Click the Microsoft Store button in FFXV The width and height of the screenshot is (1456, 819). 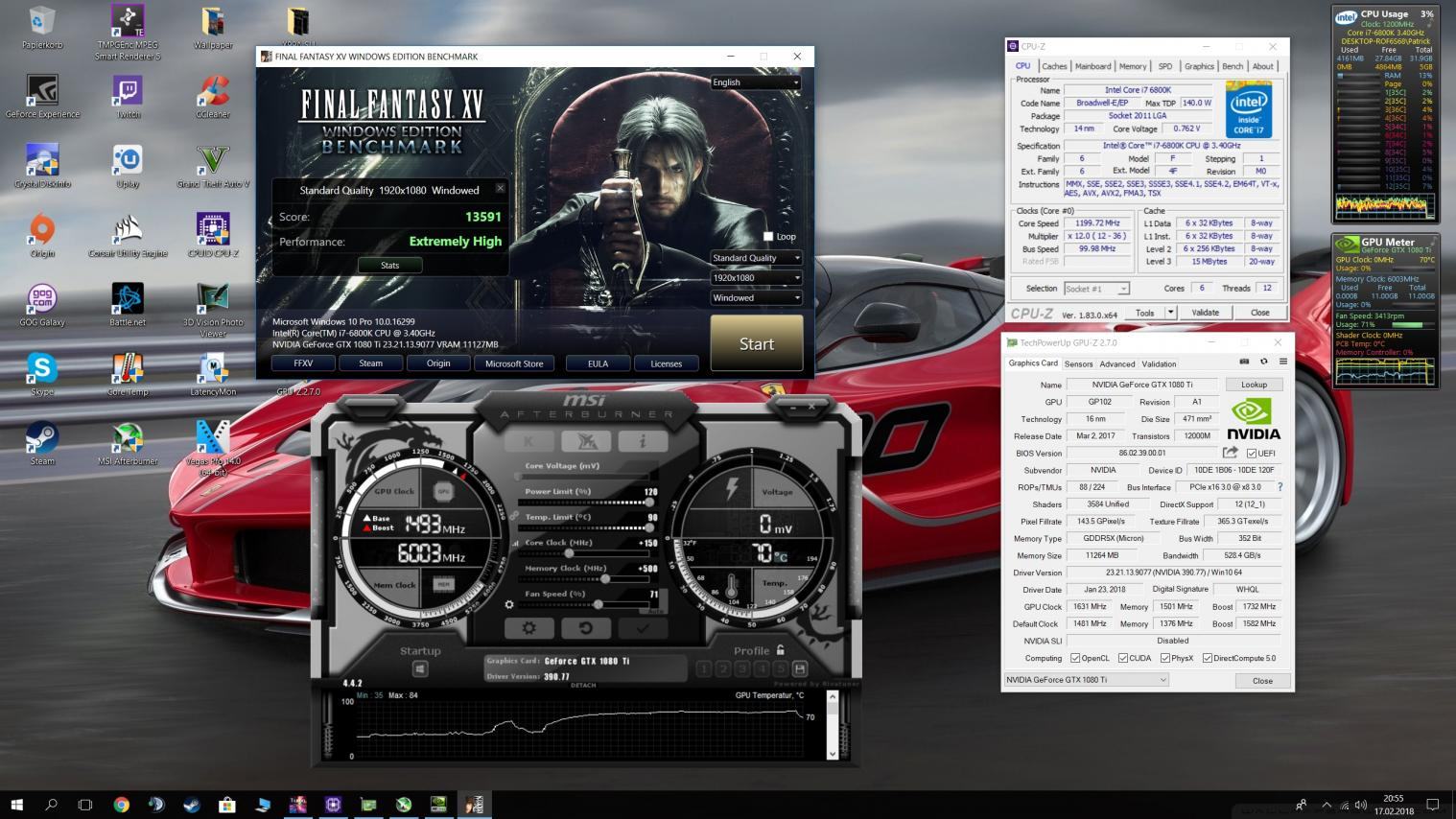click(514, 363)
